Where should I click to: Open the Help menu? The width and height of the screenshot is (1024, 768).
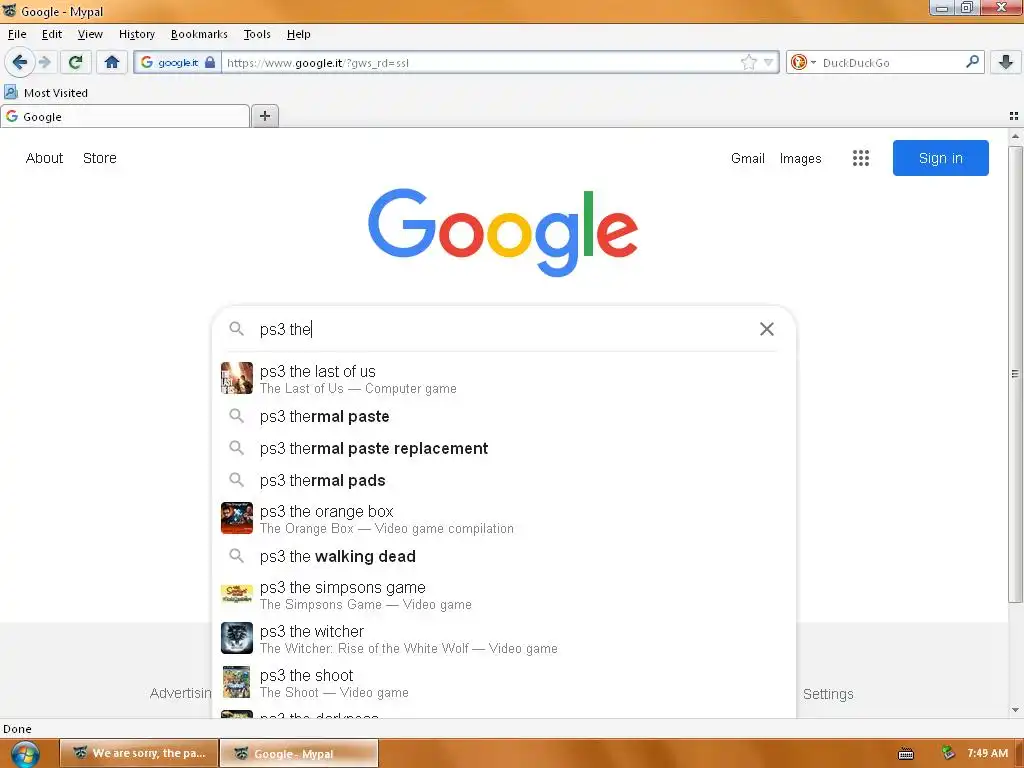(298, 34)
